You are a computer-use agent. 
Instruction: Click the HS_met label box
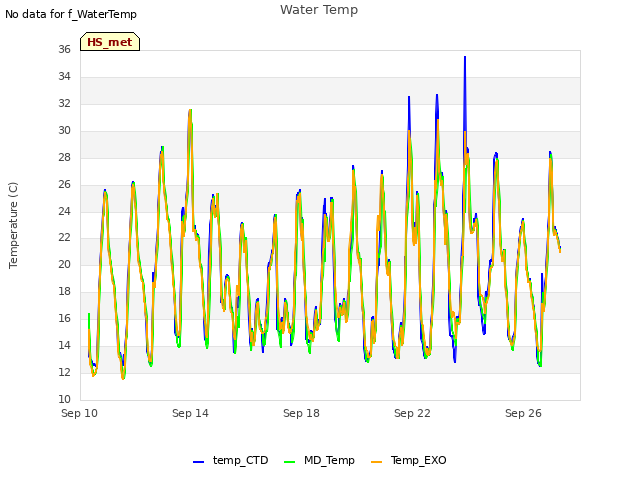(x=110, y=42)
